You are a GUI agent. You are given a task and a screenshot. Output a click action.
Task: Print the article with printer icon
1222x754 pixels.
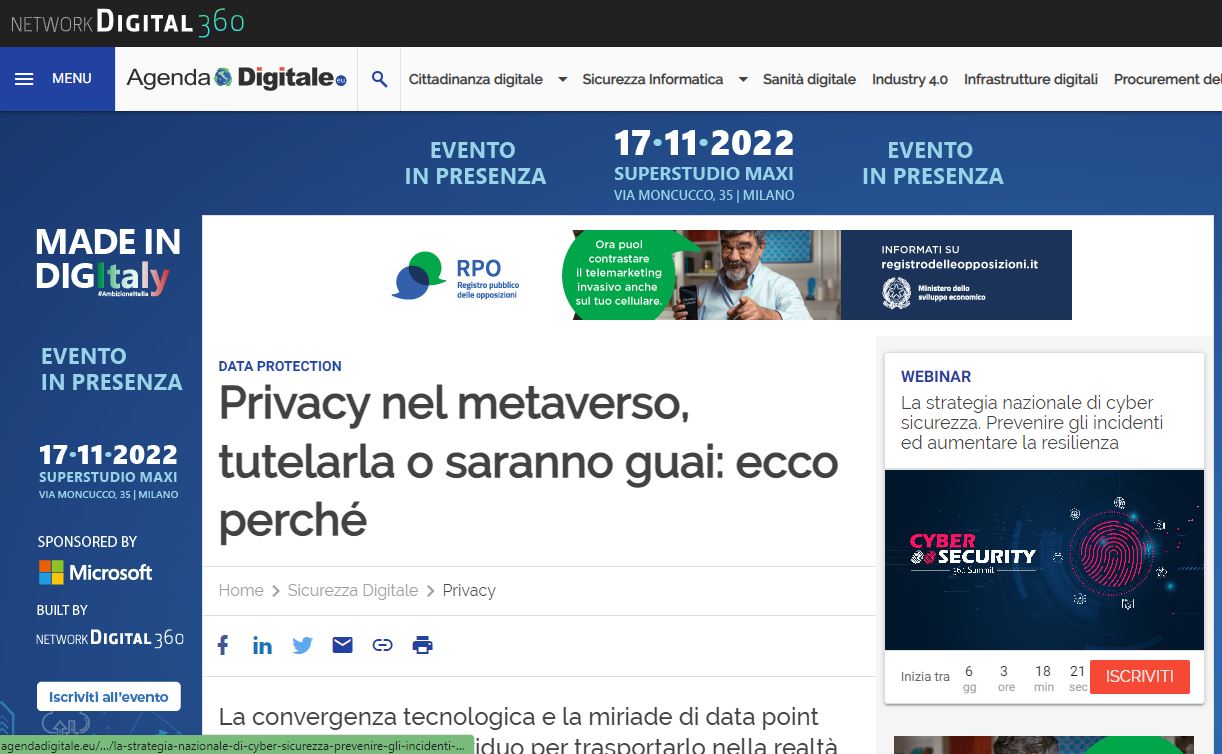(x=422, y=645)
